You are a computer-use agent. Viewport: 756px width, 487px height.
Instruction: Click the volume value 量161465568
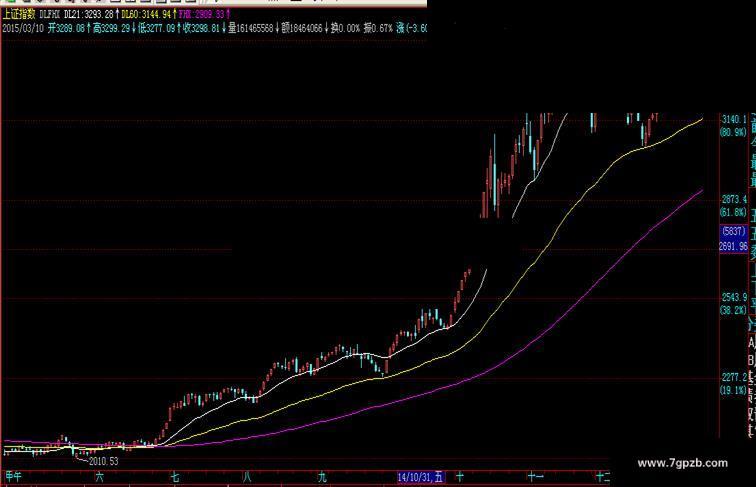[x=253, y=28]
